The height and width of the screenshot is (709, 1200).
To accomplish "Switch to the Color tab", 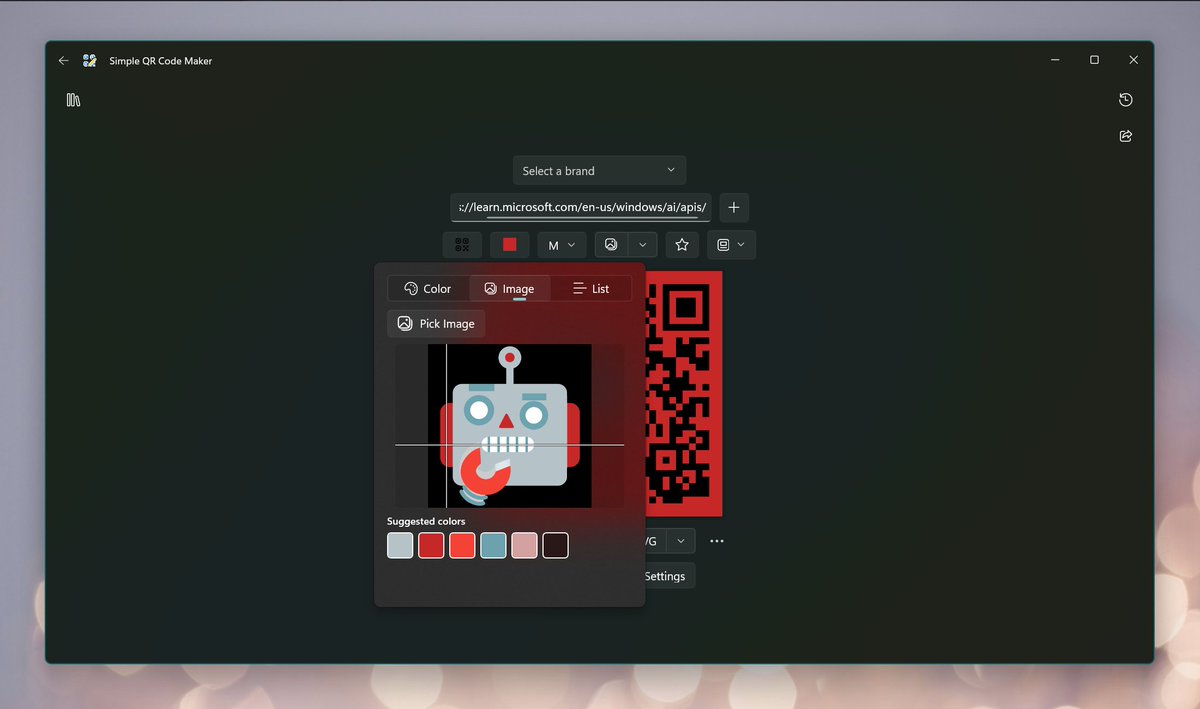I will [x=428, y=289].
